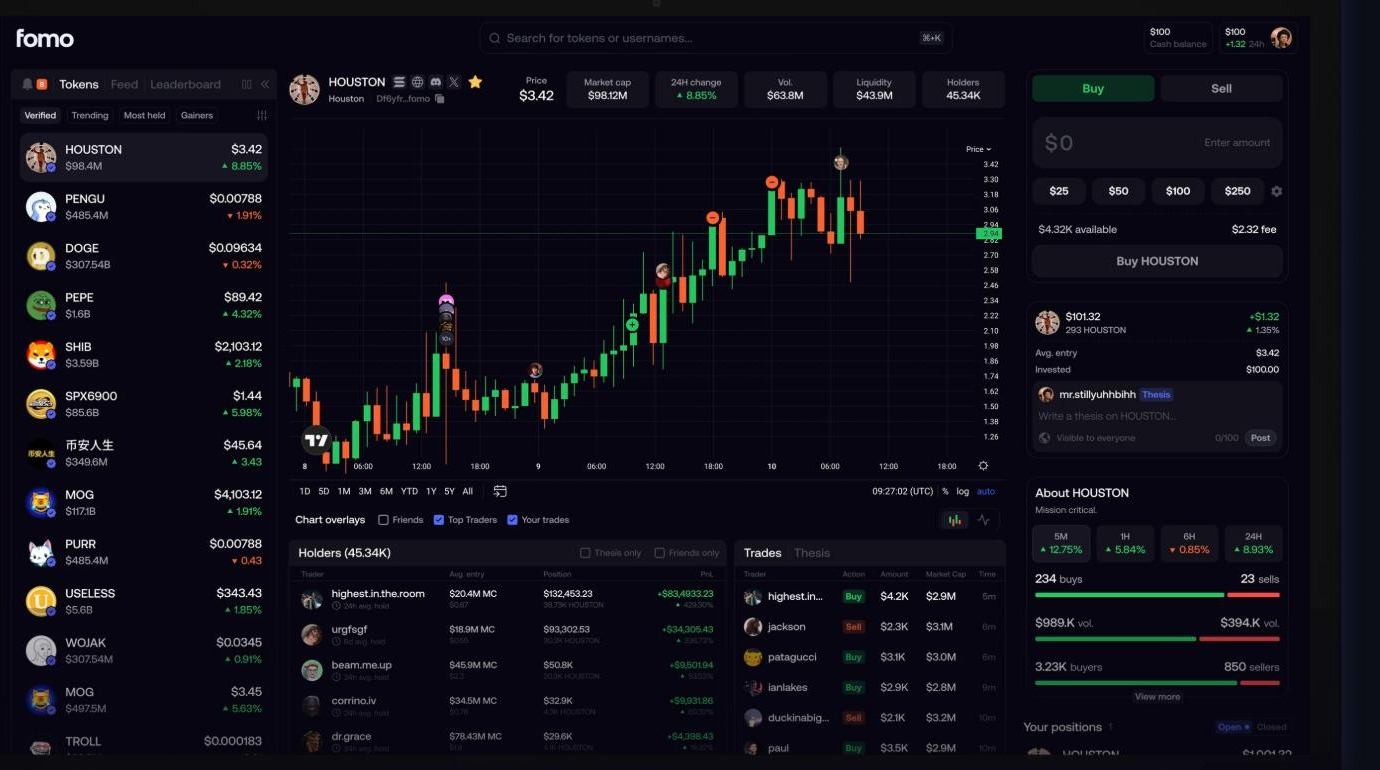Click the Buy HOUSTON button

pos(1157,261)
